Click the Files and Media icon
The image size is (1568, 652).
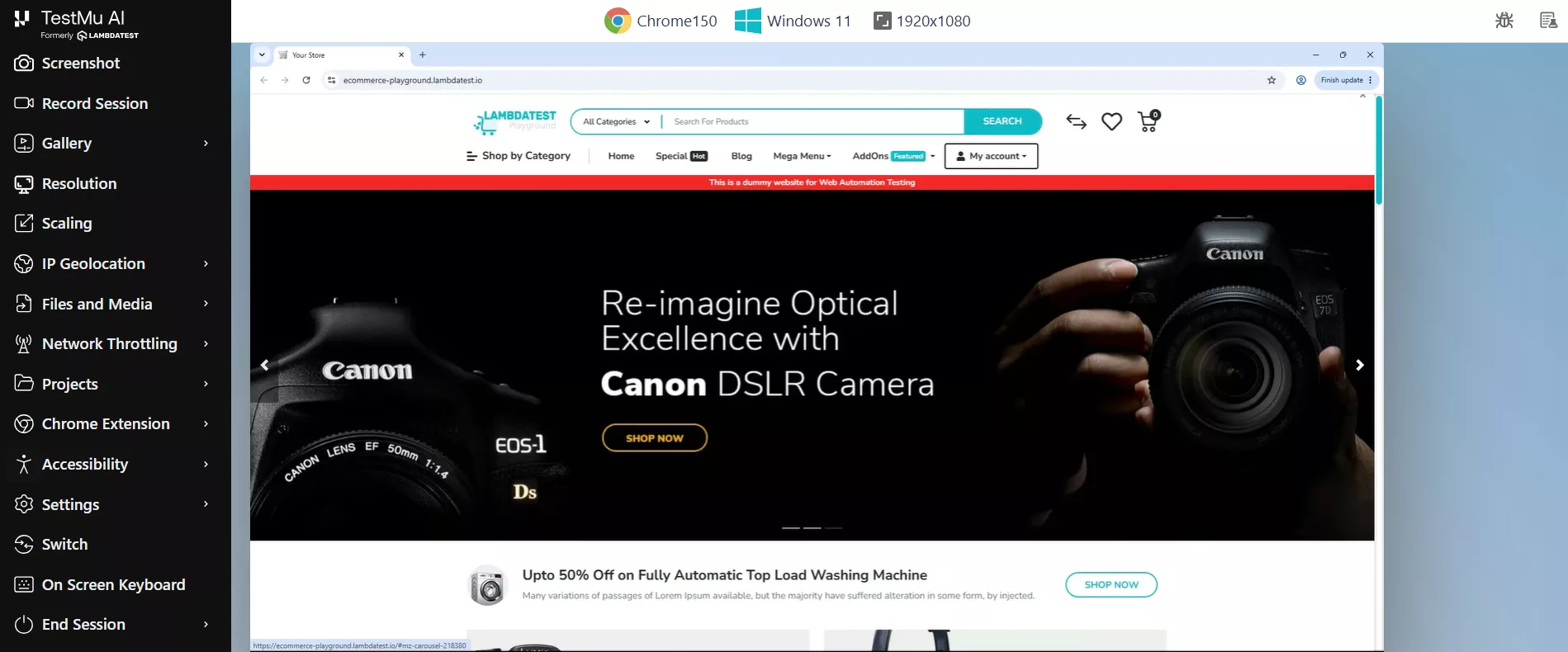click(24, 304)
